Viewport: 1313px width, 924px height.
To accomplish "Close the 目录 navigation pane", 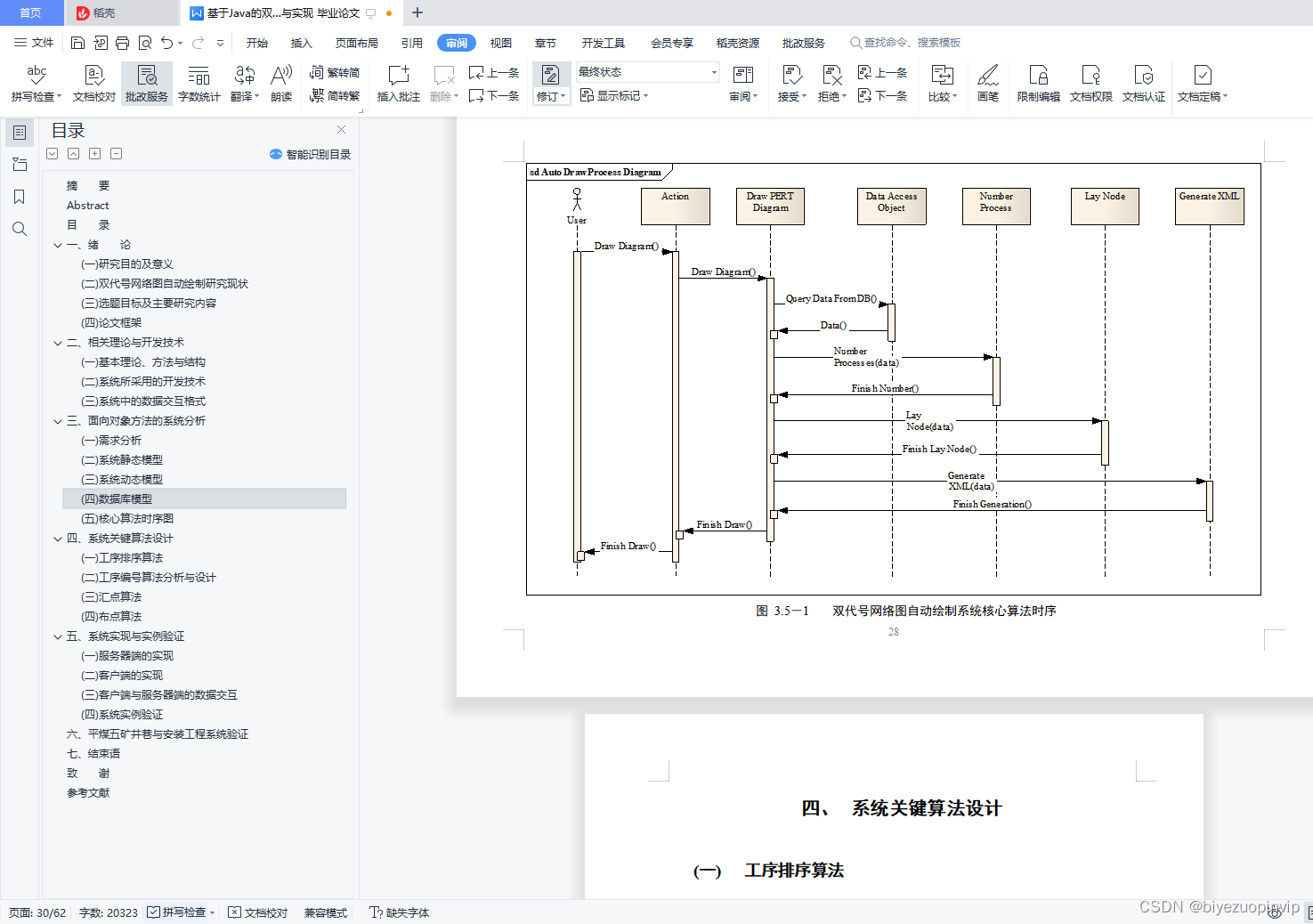I will [x=341, y=130].
